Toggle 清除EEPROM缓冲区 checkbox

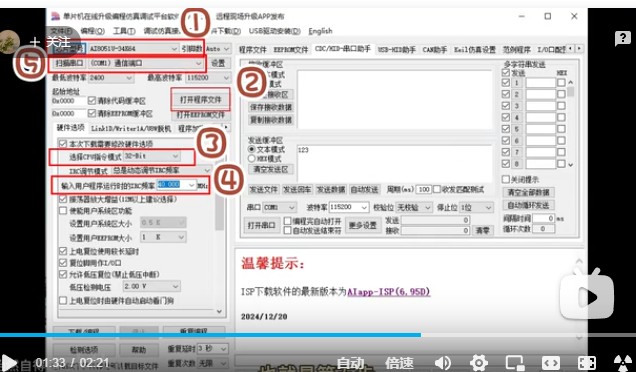(92, 113)
